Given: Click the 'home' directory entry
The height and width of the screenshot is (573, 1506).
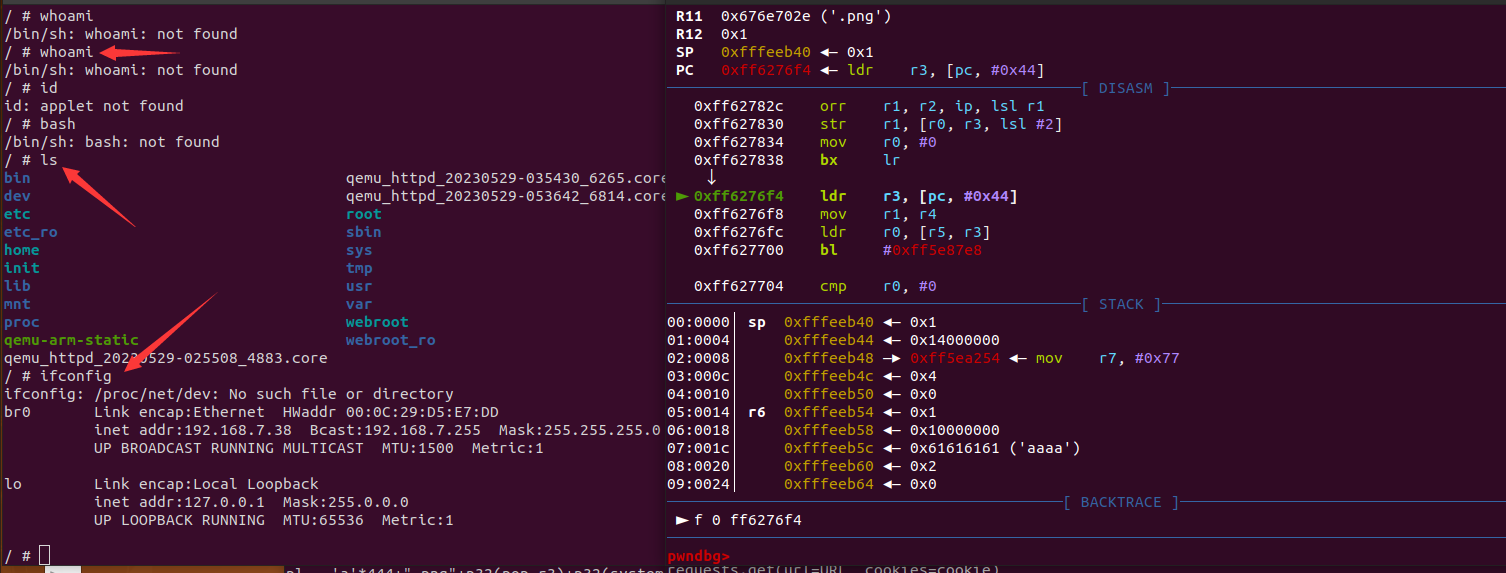Looking at the screenshot, I should coord(22,250).
